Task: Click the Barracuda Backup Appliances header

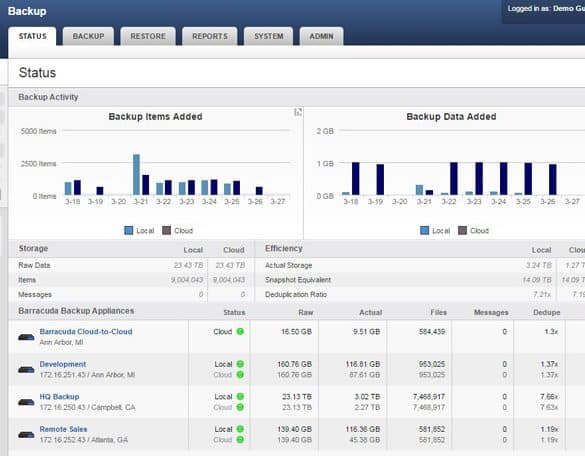Action: (x=76, y=311)
